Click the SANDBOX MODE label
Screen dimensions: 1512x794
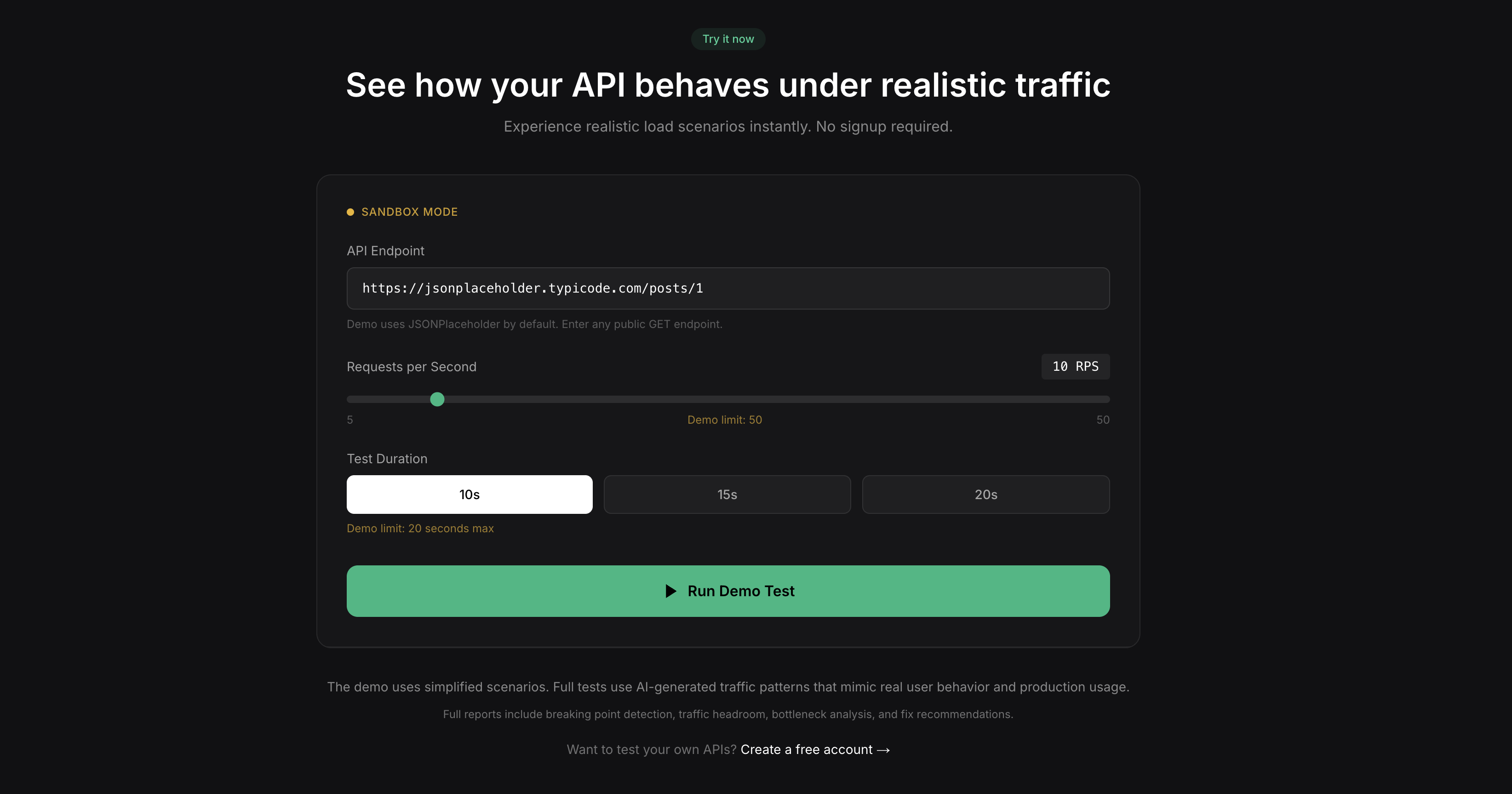pyautogui.click(x=409, y=212)
